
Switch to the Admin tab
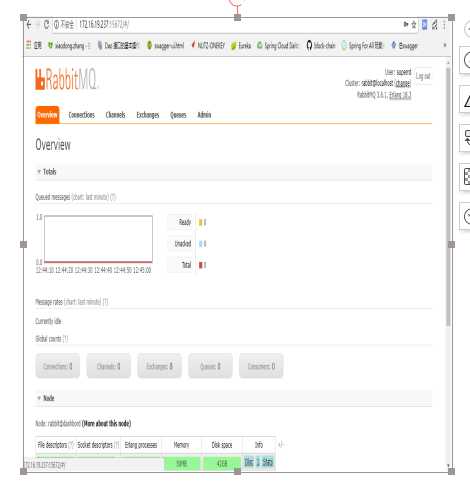pyautogui.click(x=204, y=115)
